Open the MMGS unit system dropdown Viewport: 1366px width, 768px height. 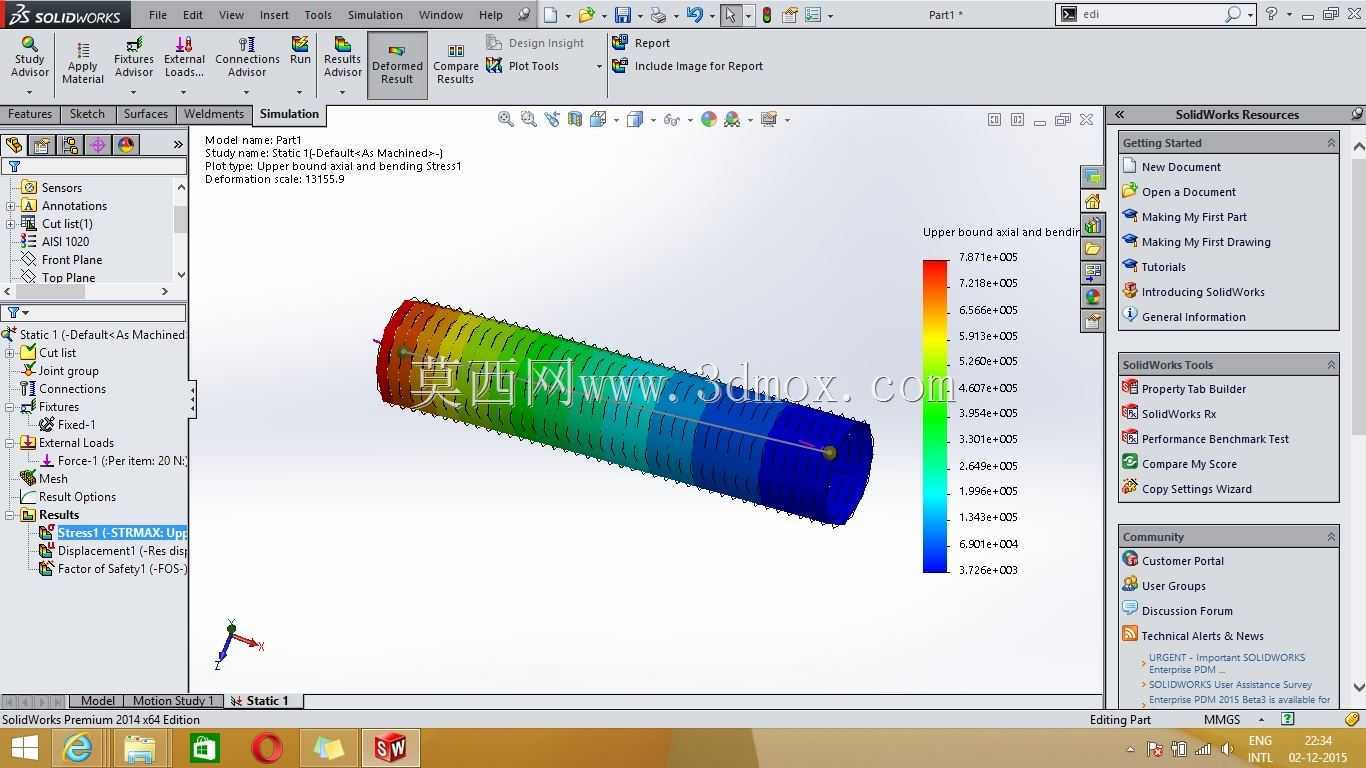click(x=1261, y=720)
